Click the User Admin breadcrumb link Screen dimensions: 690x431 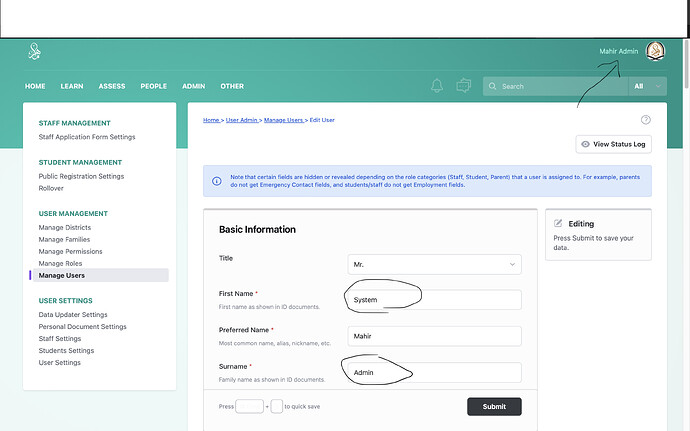(242, 120)
